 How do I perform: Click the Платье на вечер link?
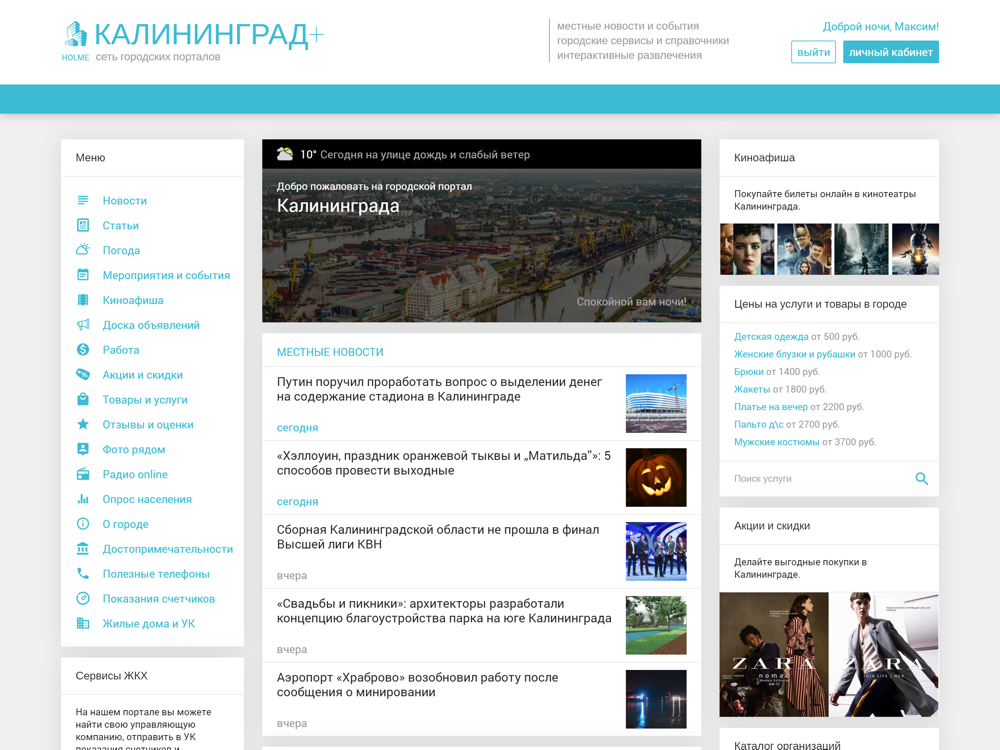[x=771, y=406]
